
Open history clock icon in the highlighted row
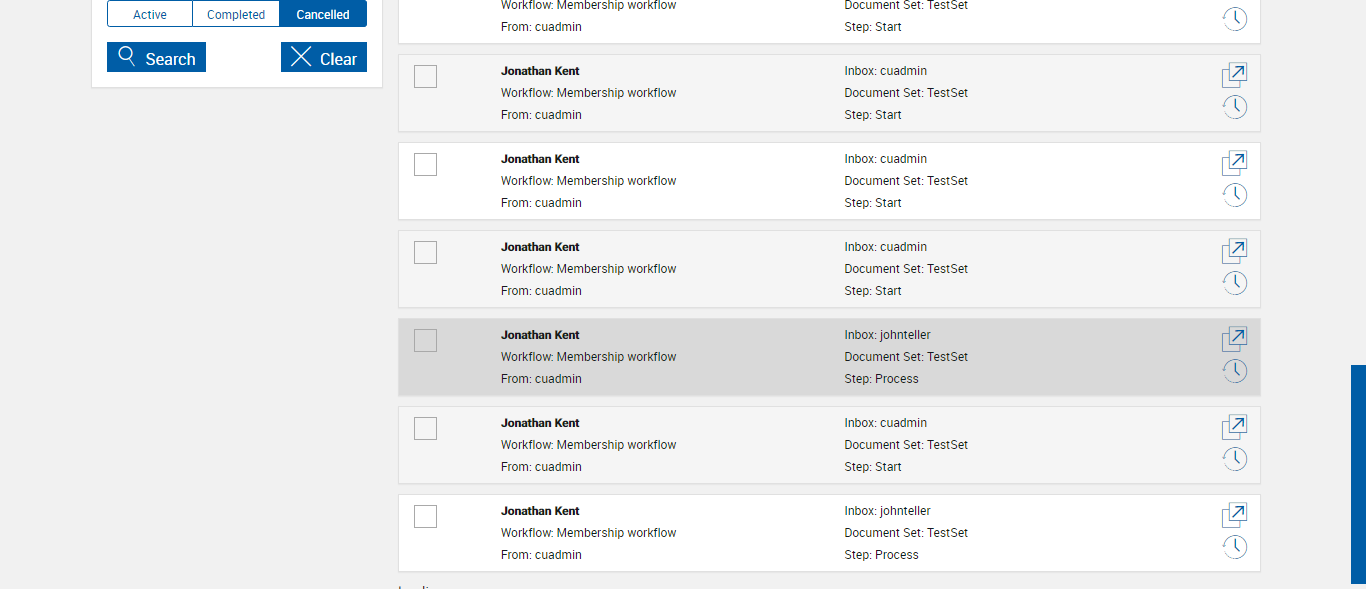click(1235, 371)
